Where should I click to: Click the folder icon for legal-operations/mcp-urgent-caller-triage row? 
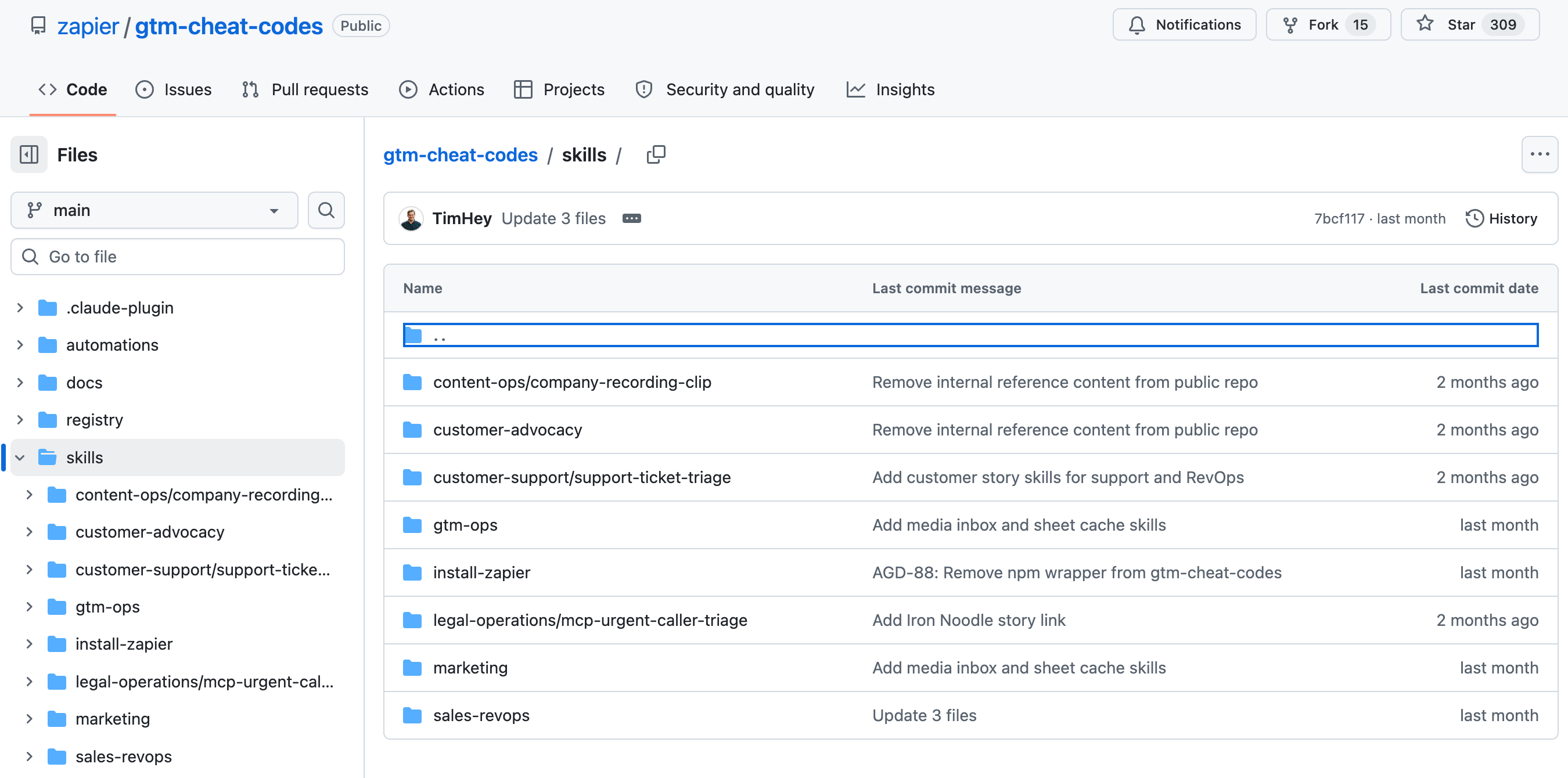(412, 619)
